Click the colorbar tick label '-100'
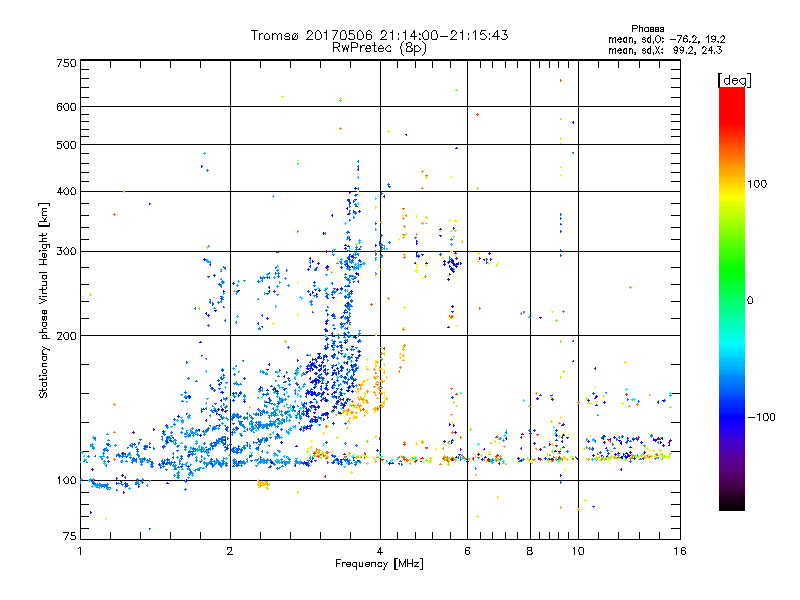Screen dimensions: 800x600 coord(761,417)
